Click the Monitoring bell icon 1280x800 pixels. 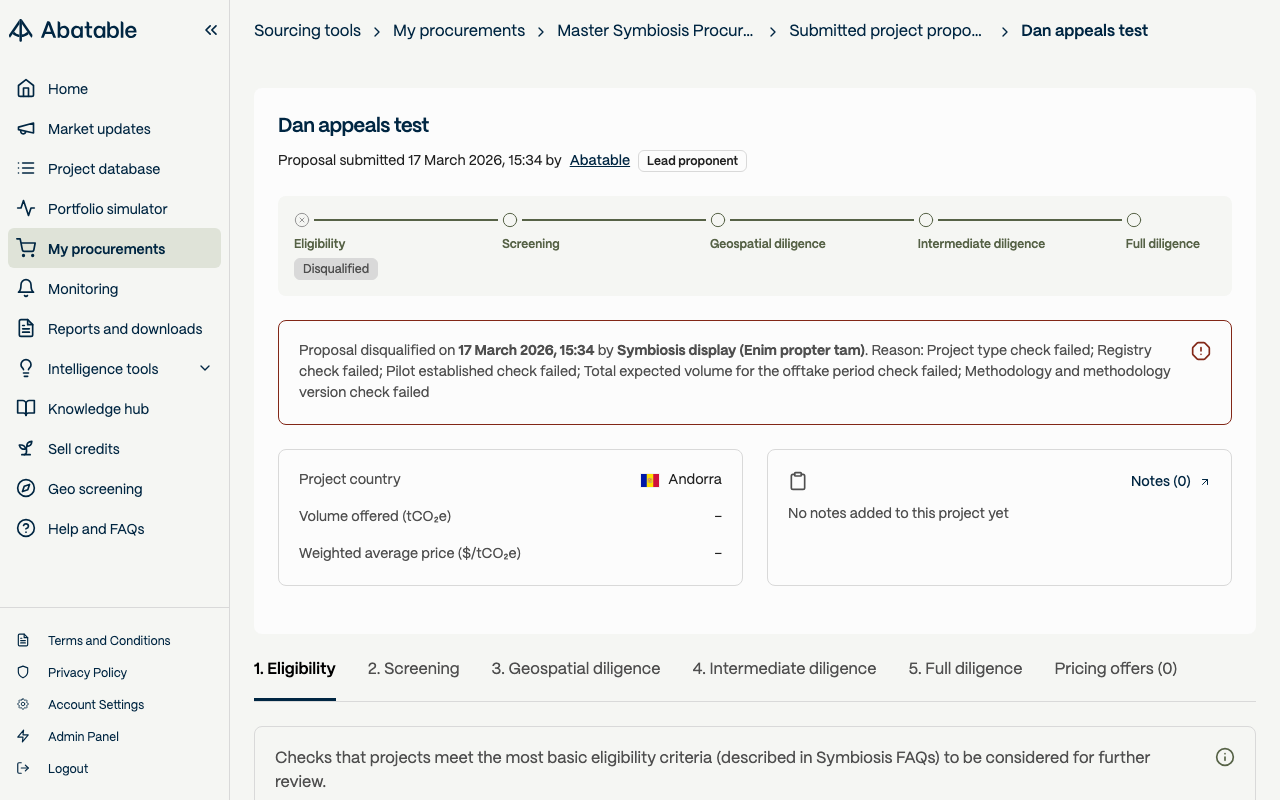point(27,289)
